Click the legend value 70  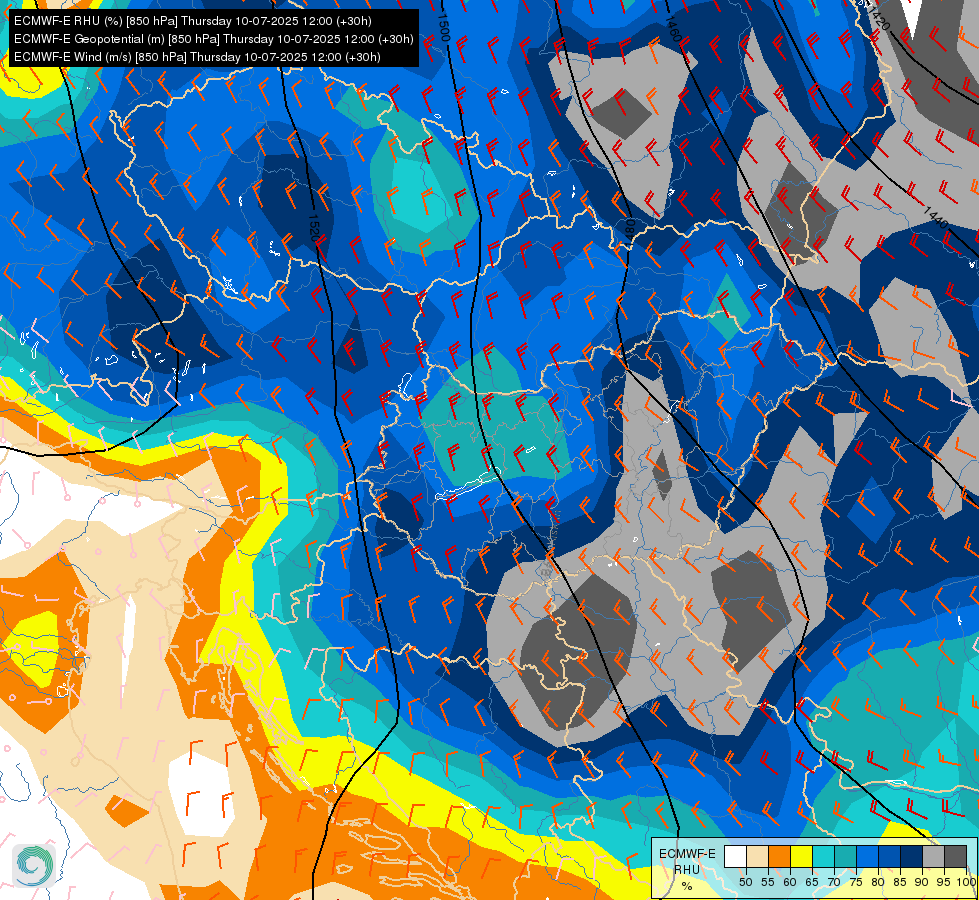[x=834, y=882]
